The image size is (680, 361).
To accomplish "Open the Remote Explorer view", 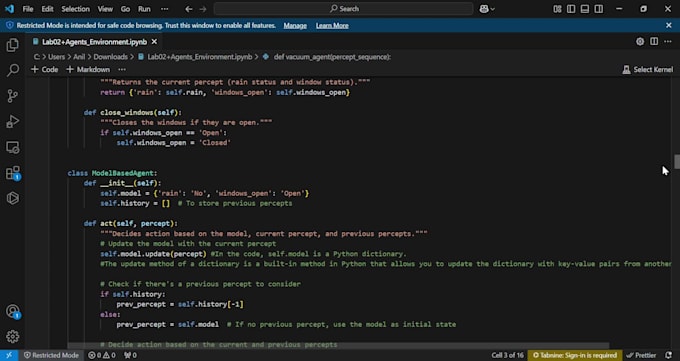I will 13,147.
